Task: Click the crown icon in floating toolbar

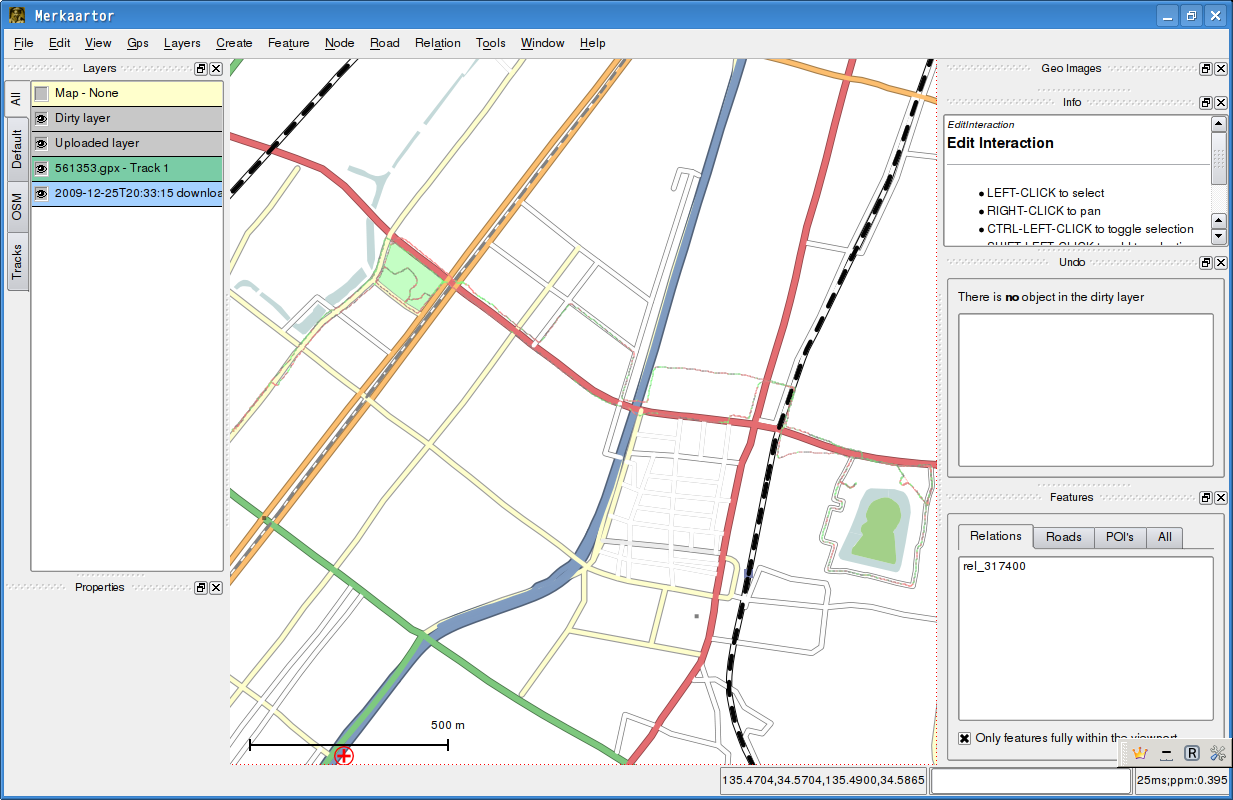Action: tap(1139, 753)
